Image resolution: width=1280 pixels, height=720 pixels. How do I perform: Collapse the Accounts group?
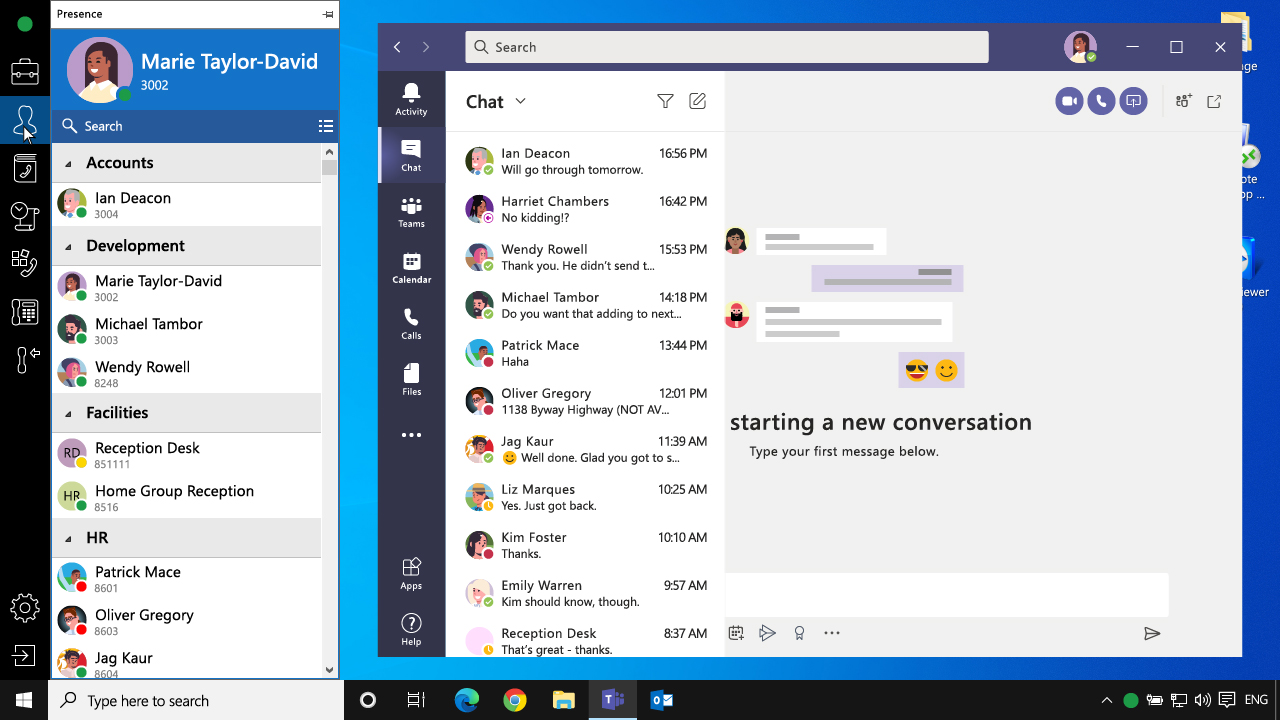click(x=69, y=163)
